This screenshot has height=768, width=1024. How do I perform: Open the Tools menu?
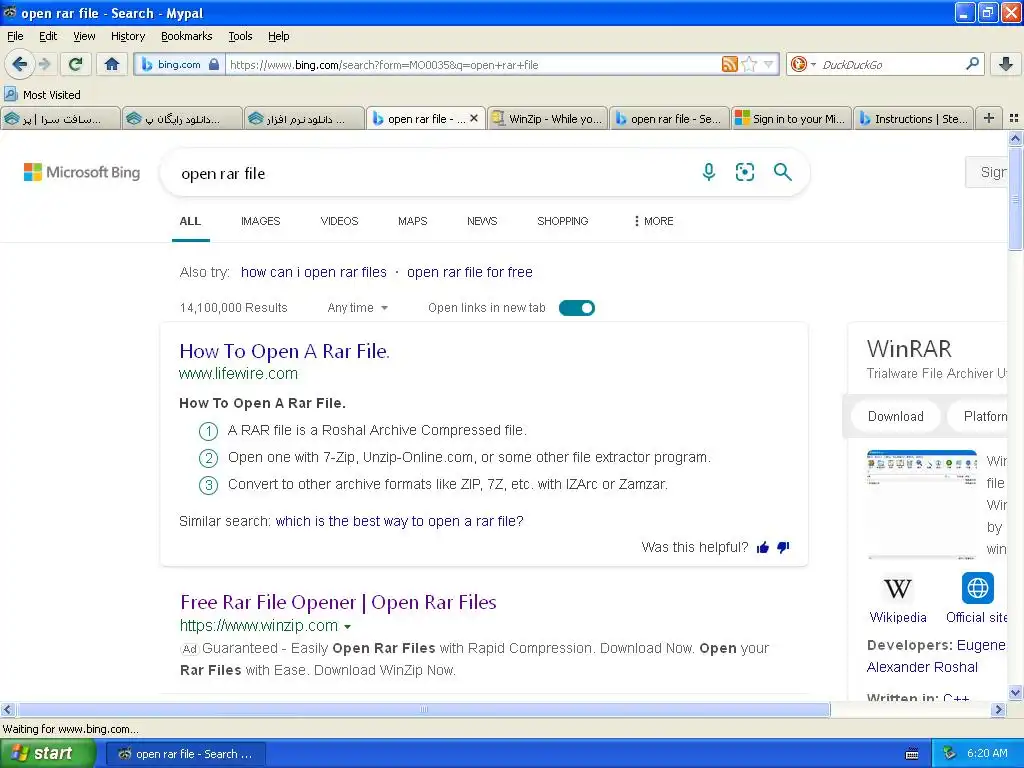point(240,36)
